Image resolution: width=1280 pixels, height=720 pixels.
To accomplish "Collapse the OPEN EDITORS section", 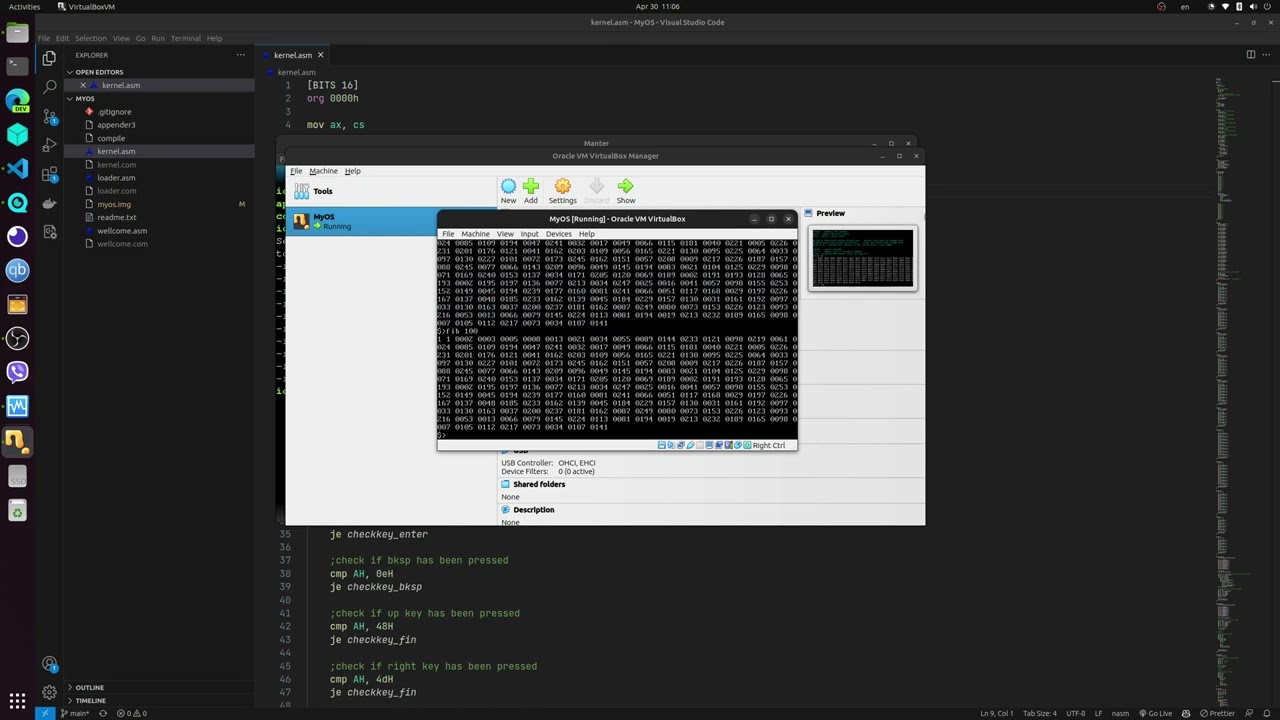I will (x=98, y=72).
